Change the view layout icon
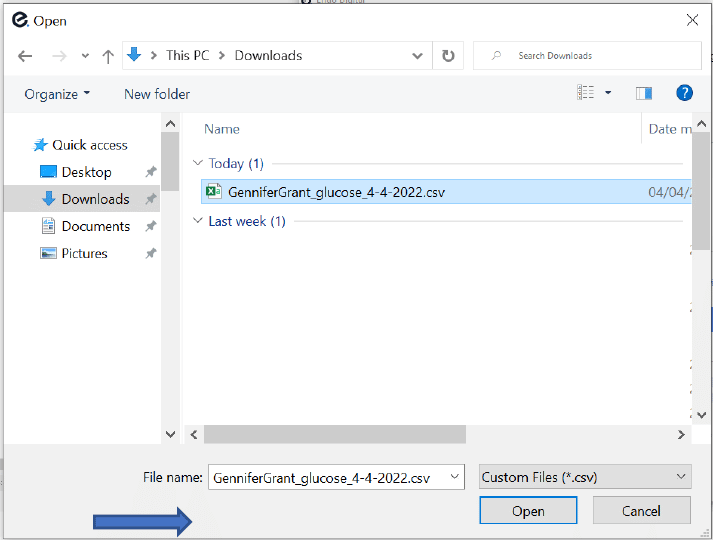Screen dimensions: 715x542 585,93
